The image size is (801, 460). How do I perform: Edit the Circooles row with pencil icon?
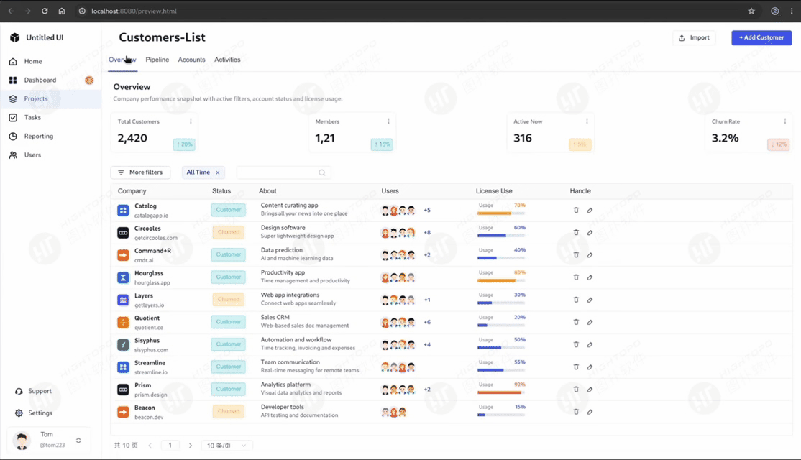590,233
